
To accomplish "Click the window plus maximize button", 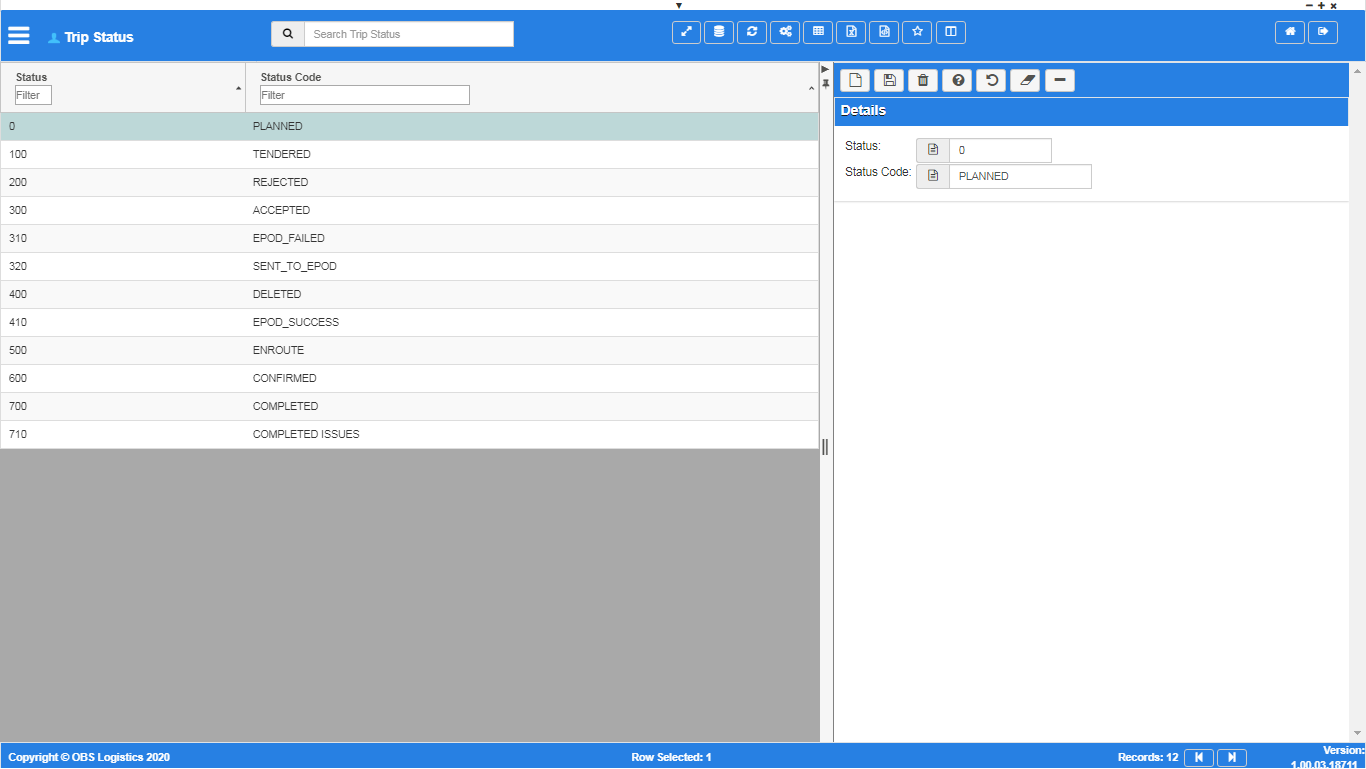I will [1321, 5].
